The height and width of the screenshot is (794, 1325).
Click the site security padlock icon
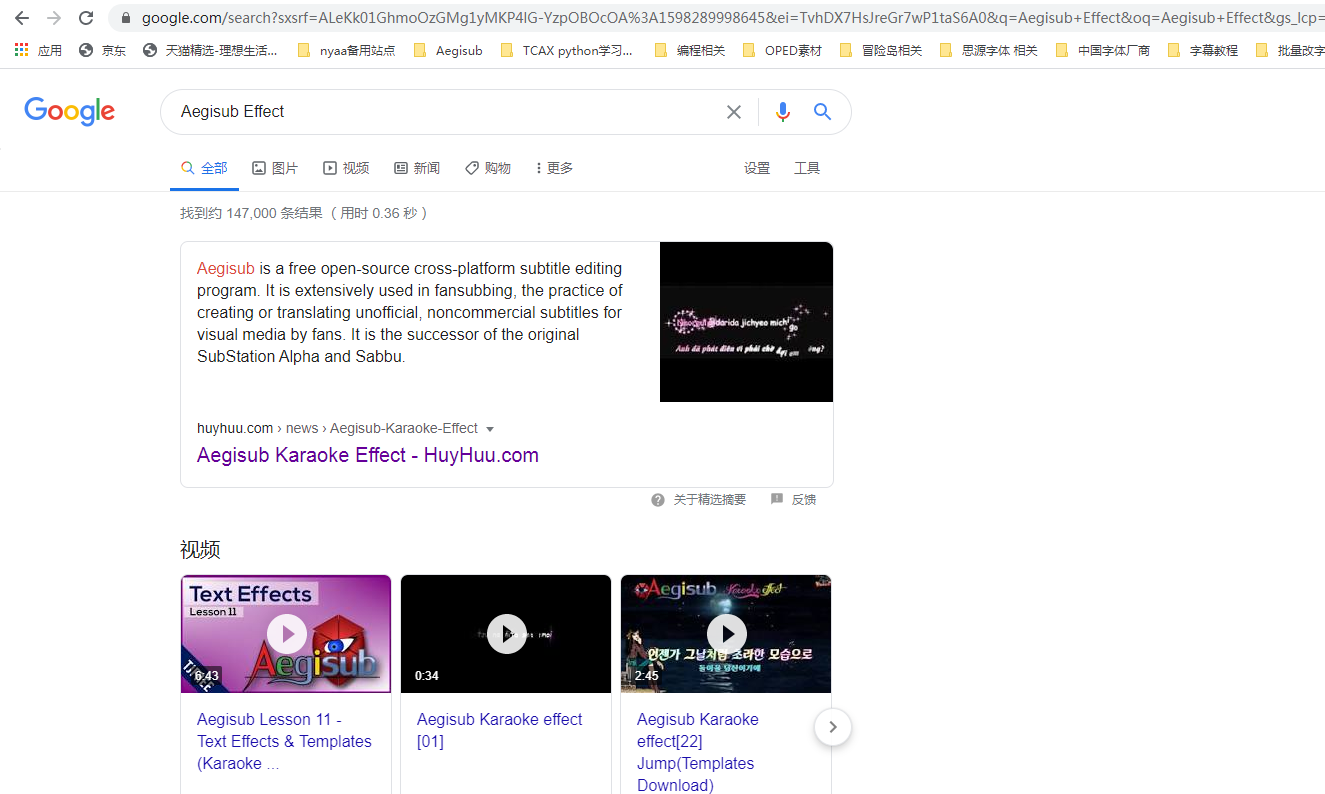[125, 17]
